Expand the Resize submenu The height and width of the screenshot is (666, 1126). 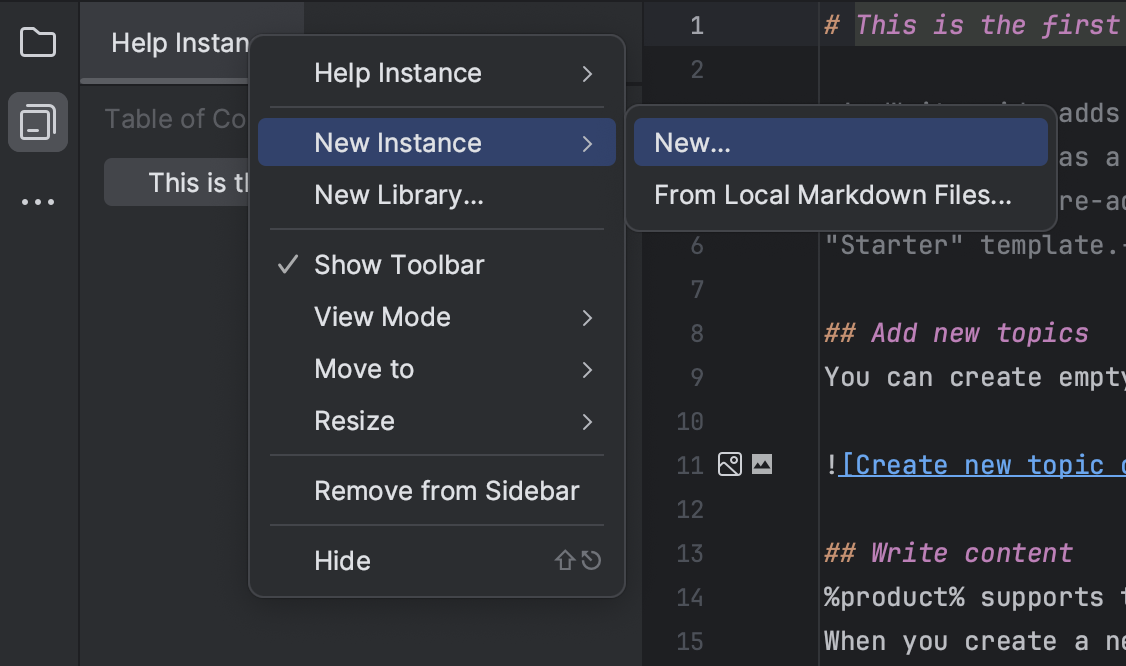tap(354, 420)
